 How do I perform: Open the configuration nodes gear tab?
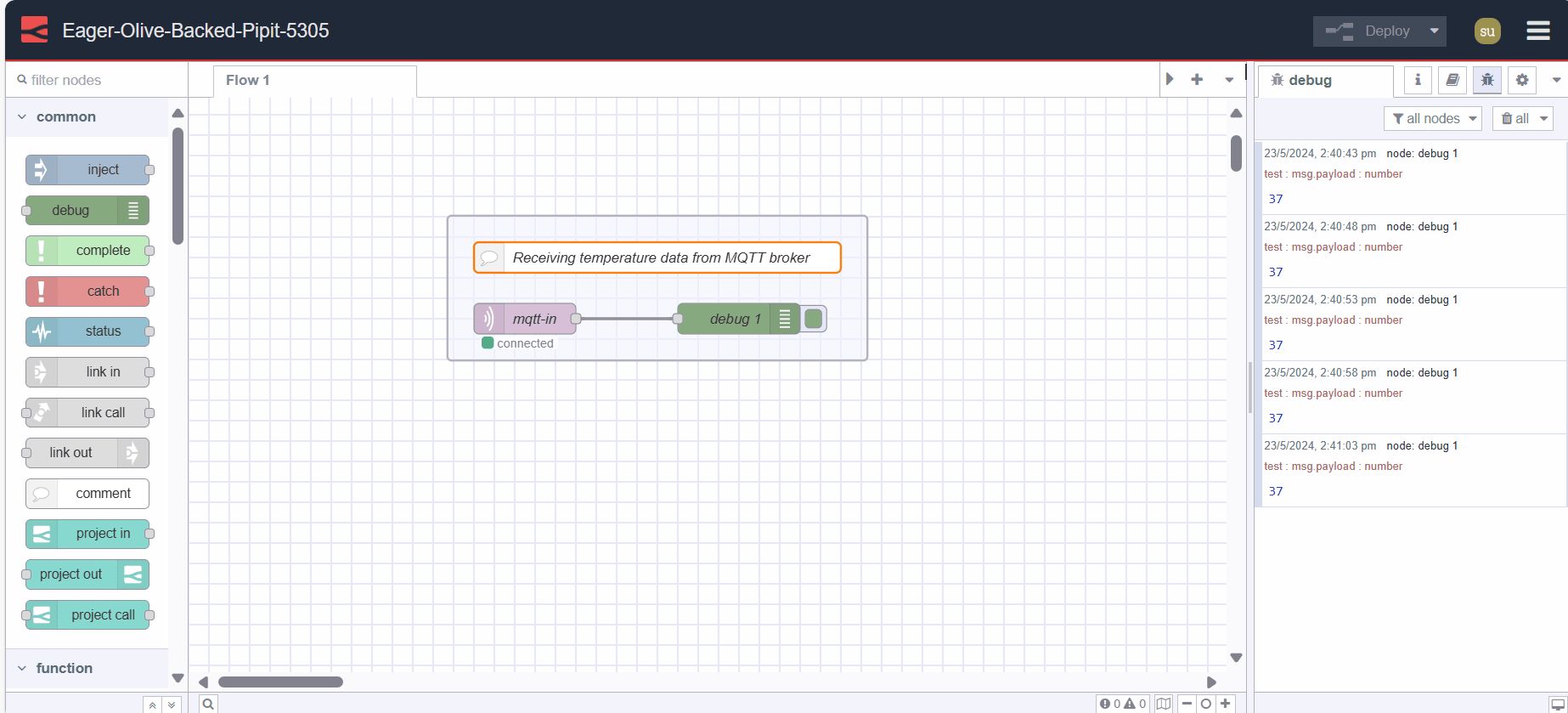(x=1522, y=80)
